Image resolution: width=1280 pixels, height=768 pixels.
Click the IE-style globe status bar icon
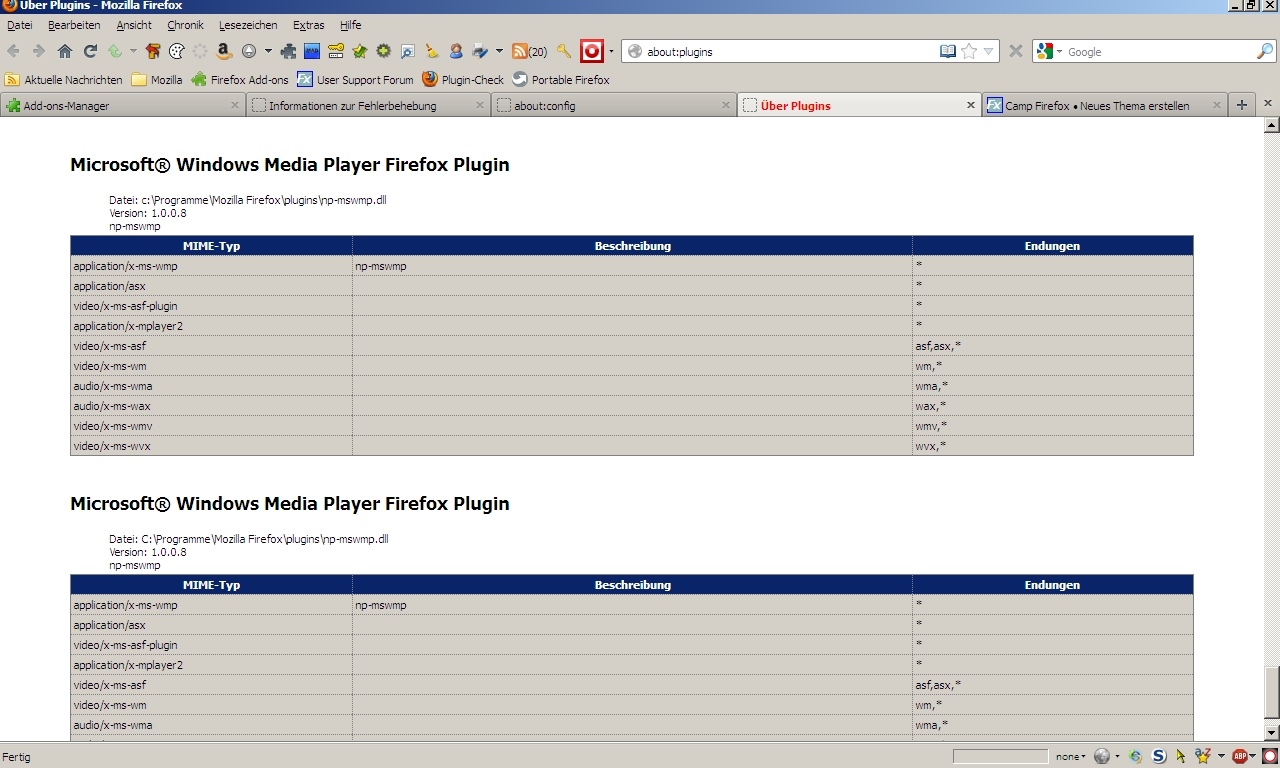[x=1136, y=756]
